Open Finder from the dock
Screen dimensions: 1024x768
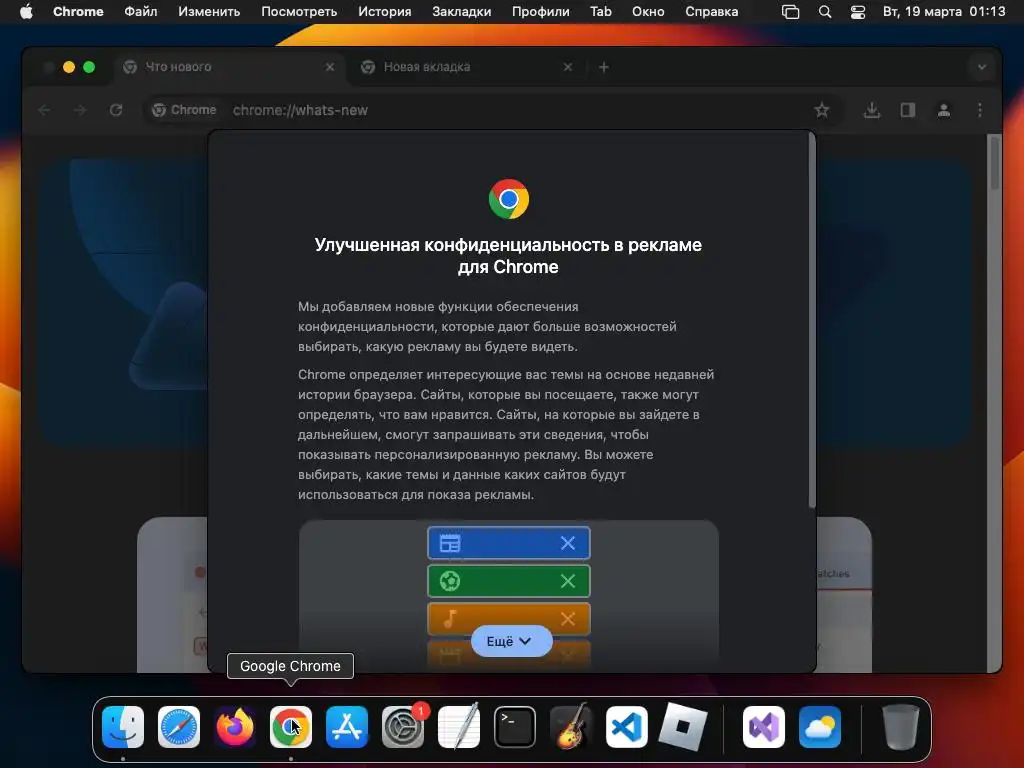(x=123, y=727)
